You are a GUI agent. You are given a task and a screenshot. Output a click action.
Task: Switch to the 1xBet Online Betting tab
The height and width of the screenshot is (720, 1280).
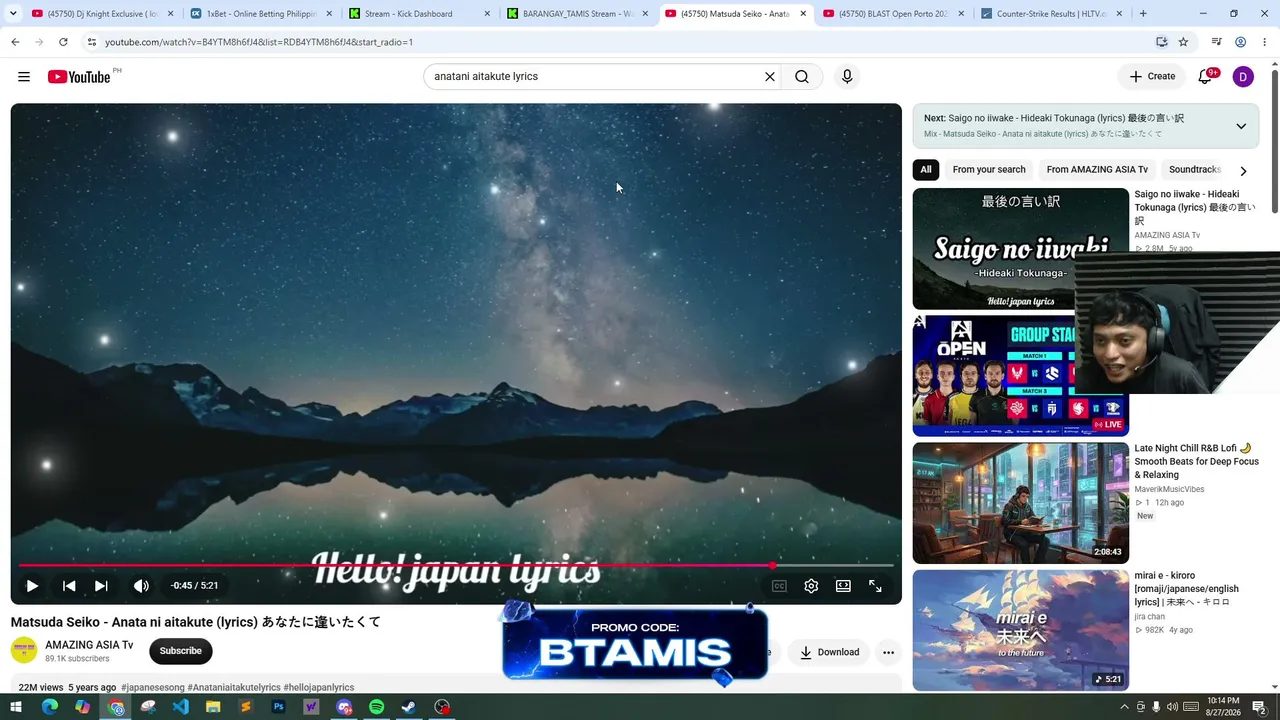(x=260, y=14)
